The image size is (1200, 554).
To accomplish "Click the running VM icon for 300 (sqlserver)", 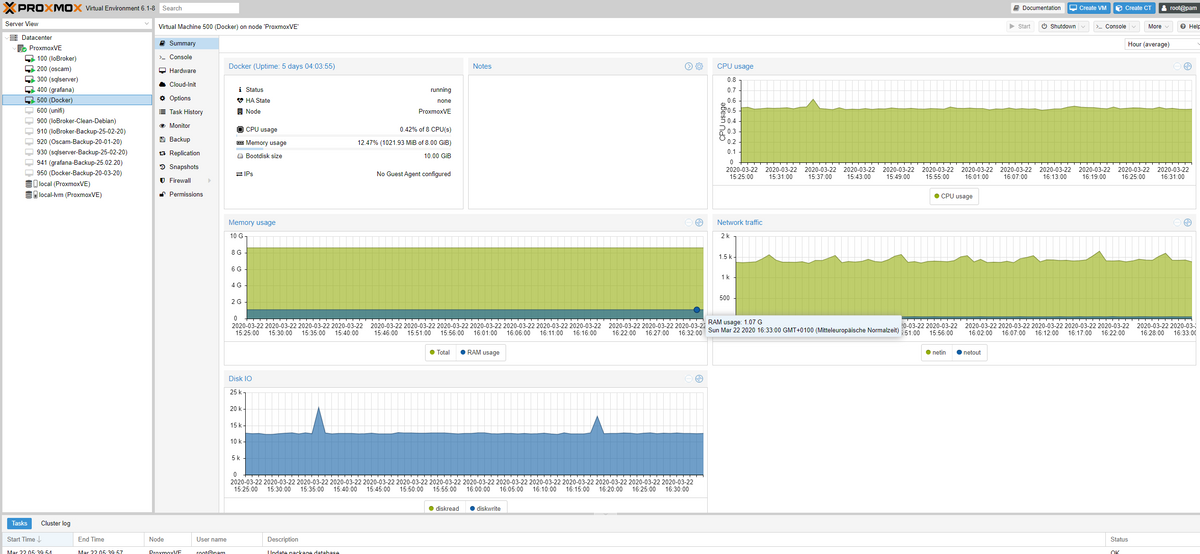I will point(29,79).
